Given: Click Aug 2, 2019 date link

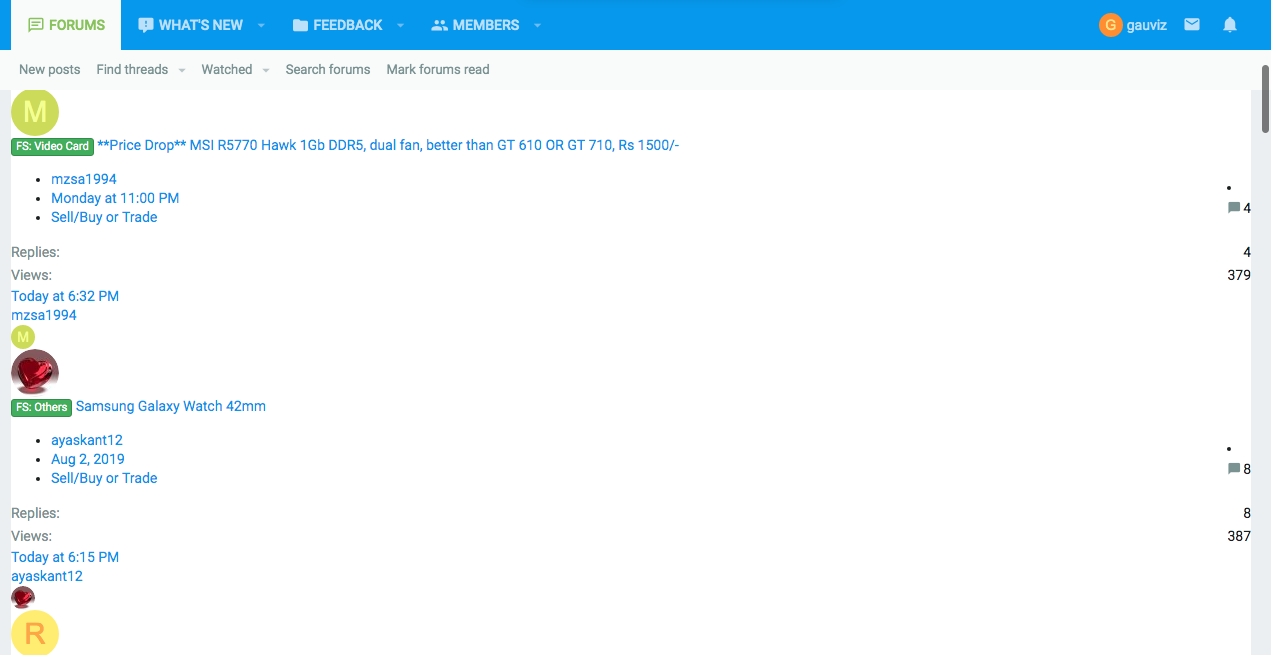Looking at the screenshot, I should pyautogui.click(x=88, y=459).
